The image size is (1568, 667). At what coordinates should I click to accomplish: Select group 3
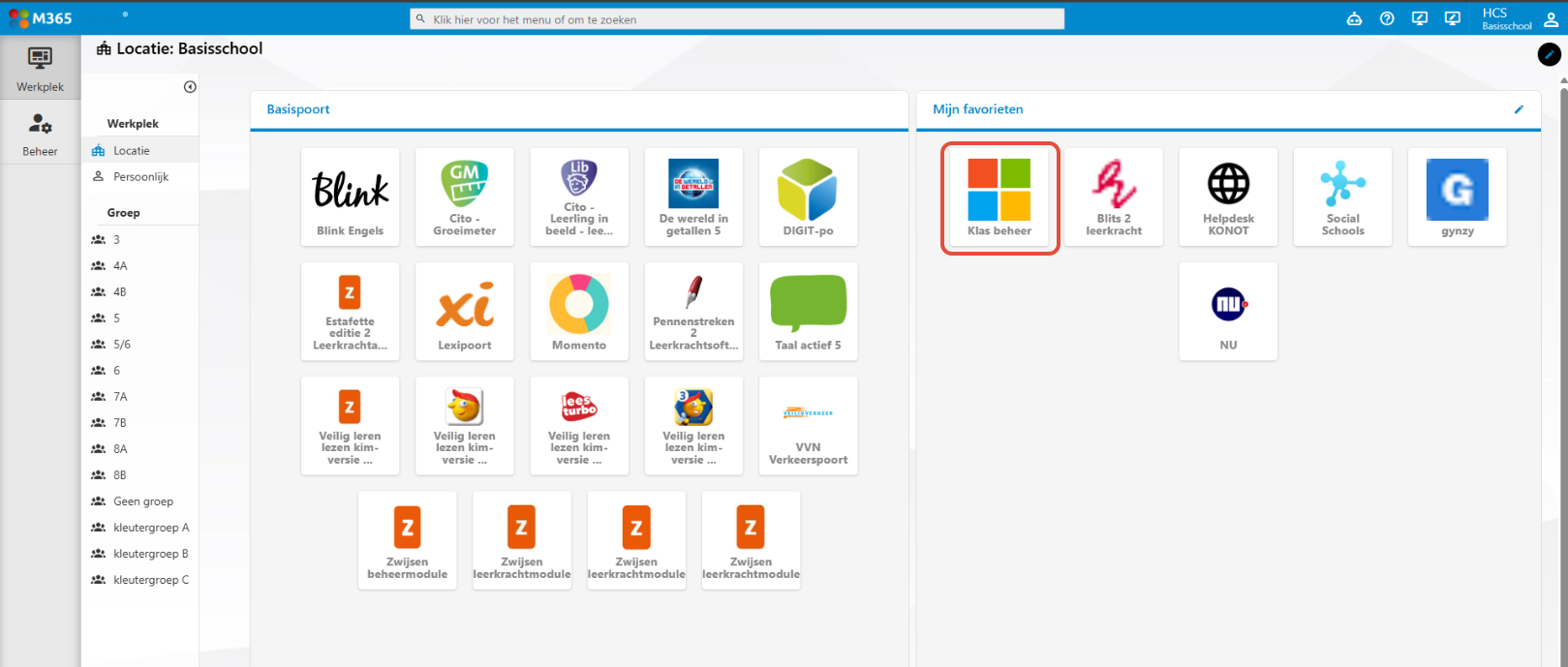[139, 239]
